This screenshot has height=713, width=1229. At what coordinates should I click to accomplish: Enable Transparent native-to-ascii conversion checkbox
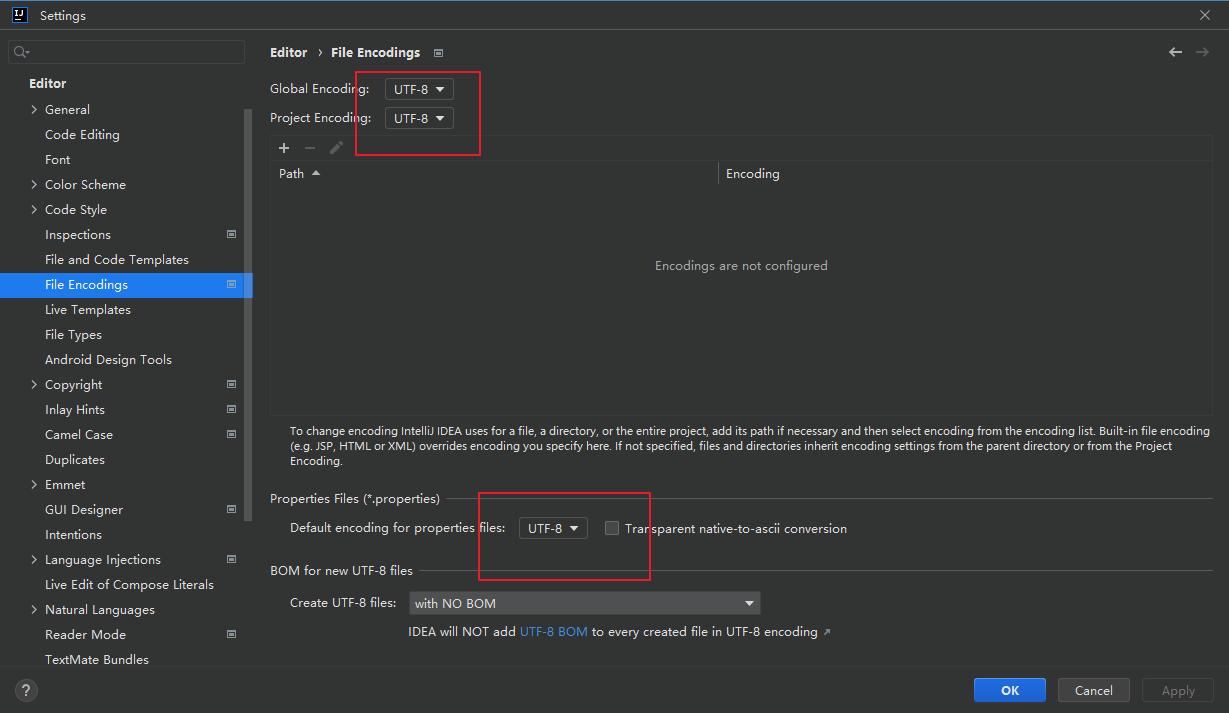point(612,528)
